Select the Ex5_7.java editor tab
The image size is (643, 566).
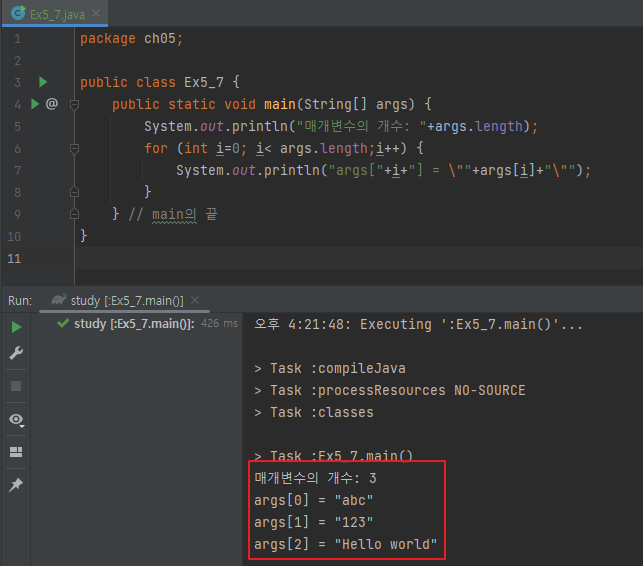click(55, 14)
